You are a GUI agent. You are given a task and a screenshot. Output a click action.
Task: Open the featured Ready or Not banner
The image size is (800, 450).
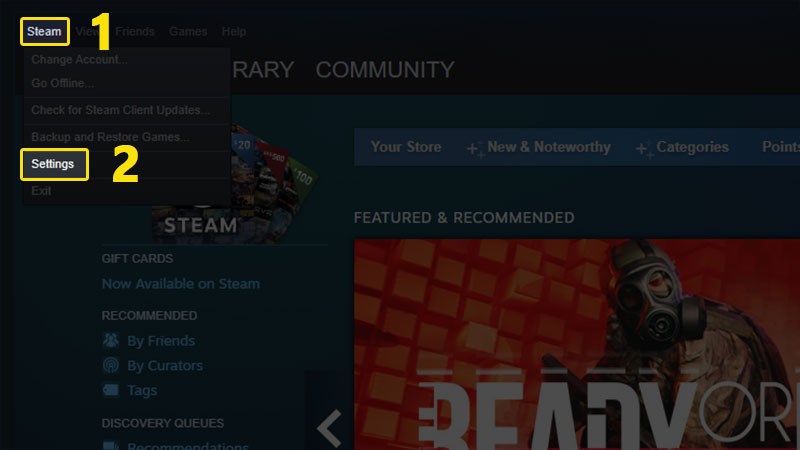pos(577,344)
